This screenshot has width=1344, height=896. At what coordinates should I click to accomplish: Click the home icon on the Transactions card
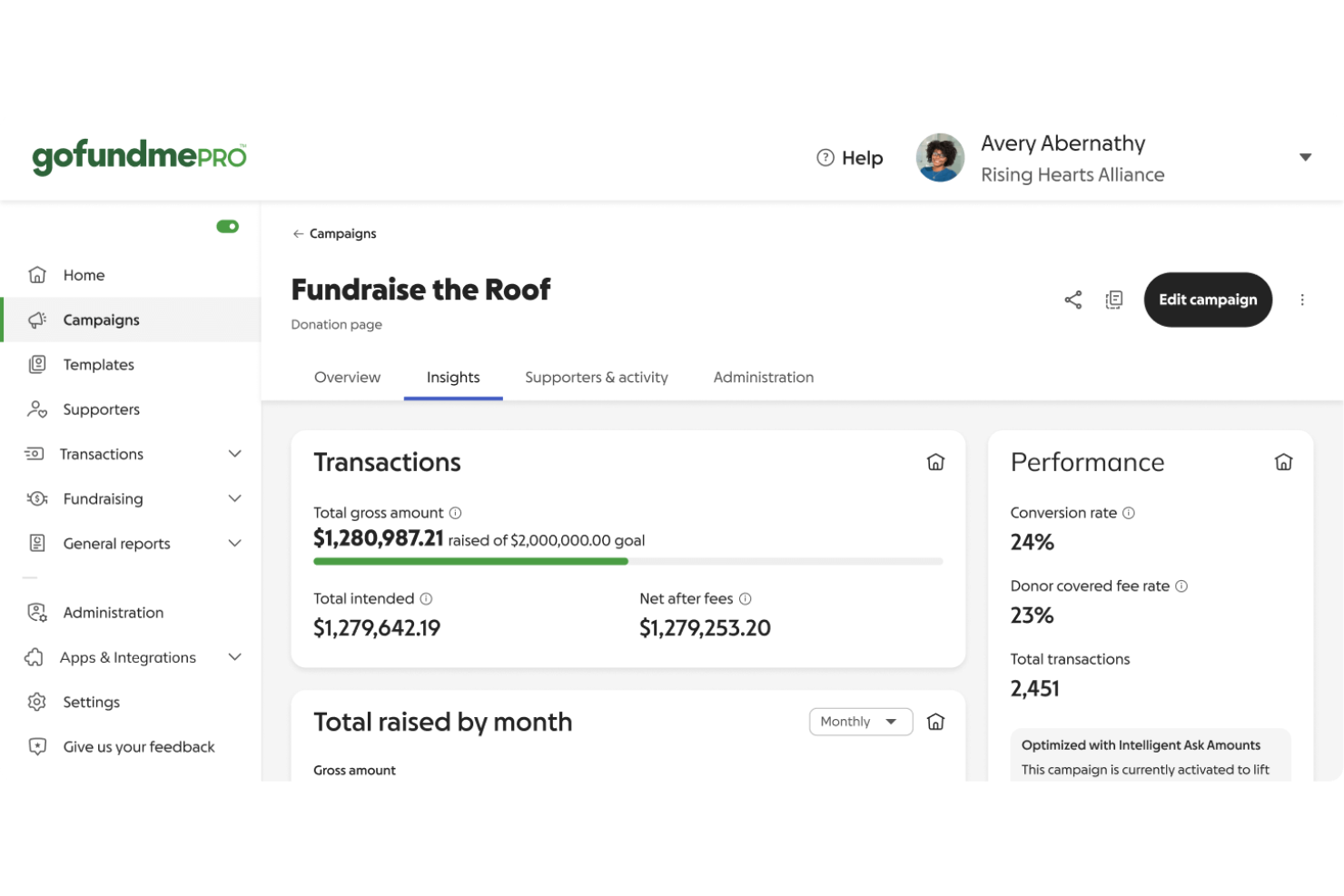[x=935, y=462]
